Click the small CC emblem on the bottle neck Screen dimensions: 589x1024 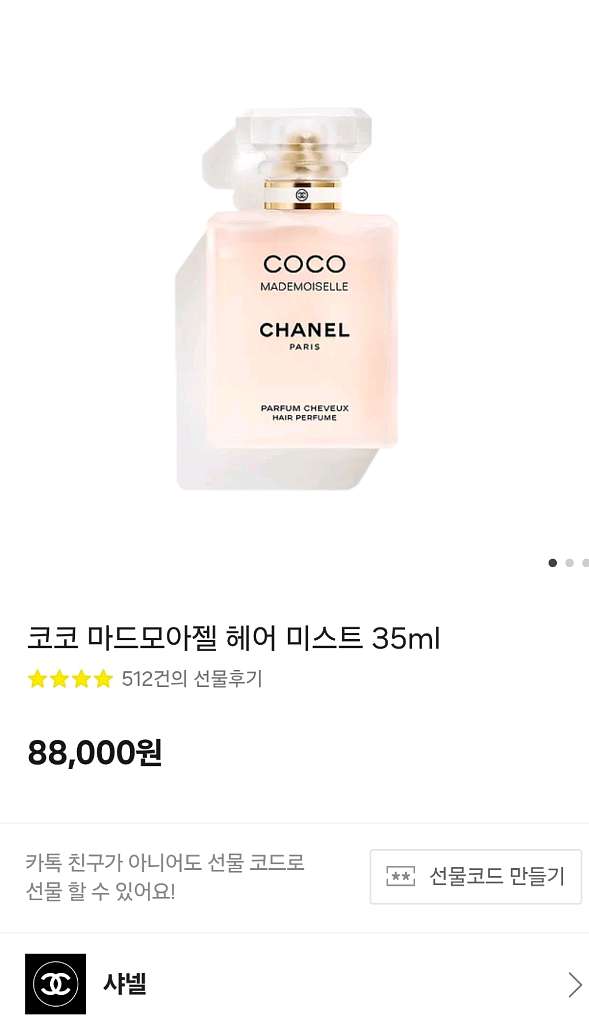pyautogui.click(x=302, y=195)
